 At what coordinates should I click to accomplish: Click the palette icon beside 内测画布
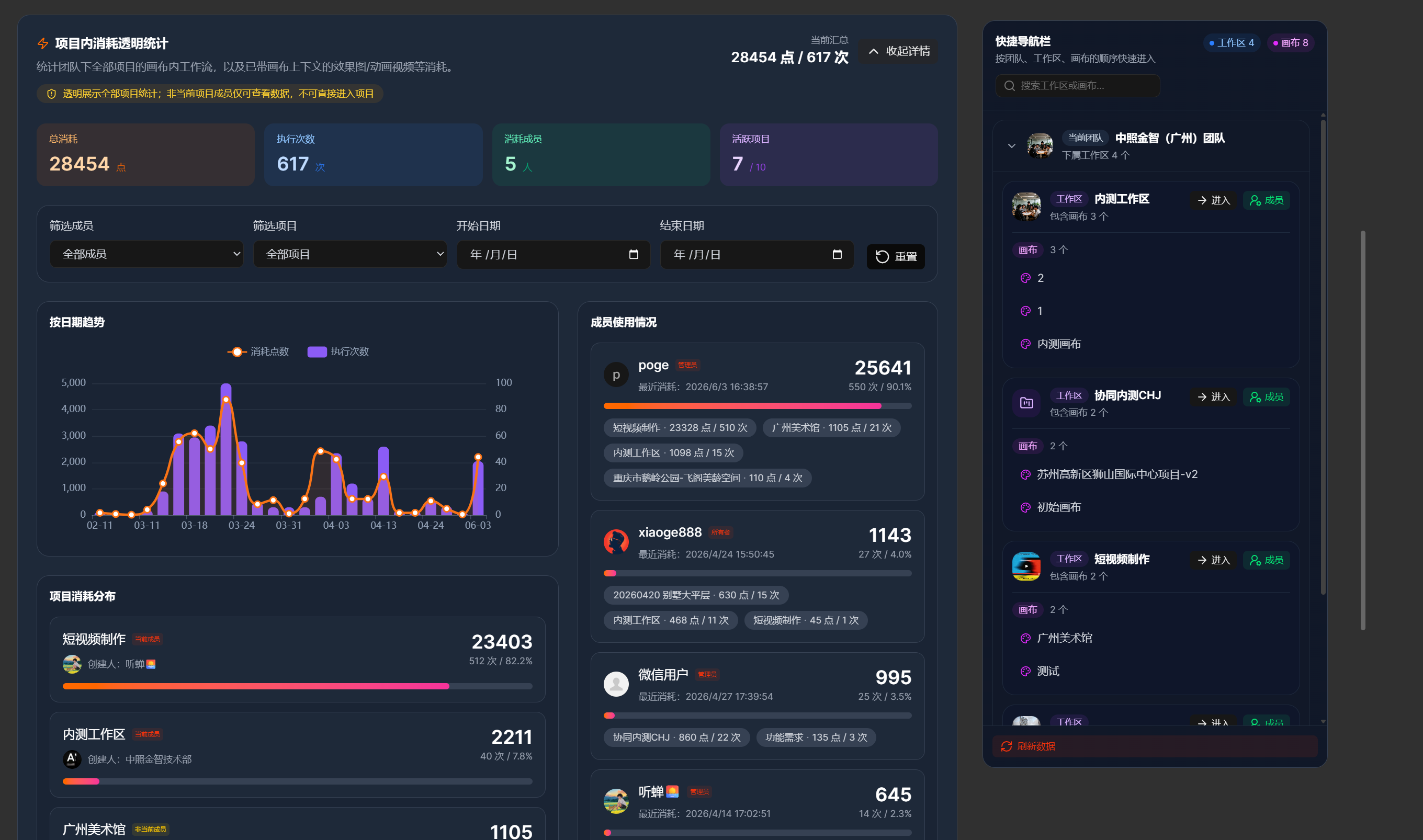click(1025, 344)
